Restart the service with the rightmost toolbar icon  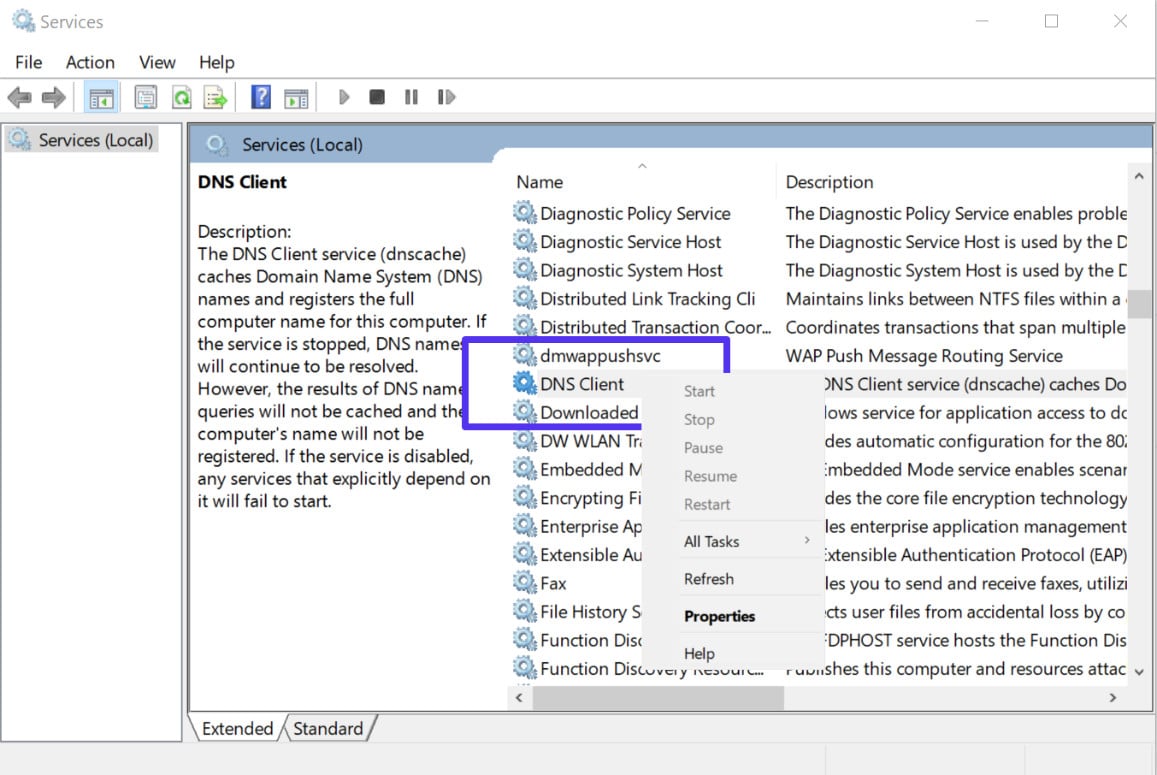(x=446, y=96)
